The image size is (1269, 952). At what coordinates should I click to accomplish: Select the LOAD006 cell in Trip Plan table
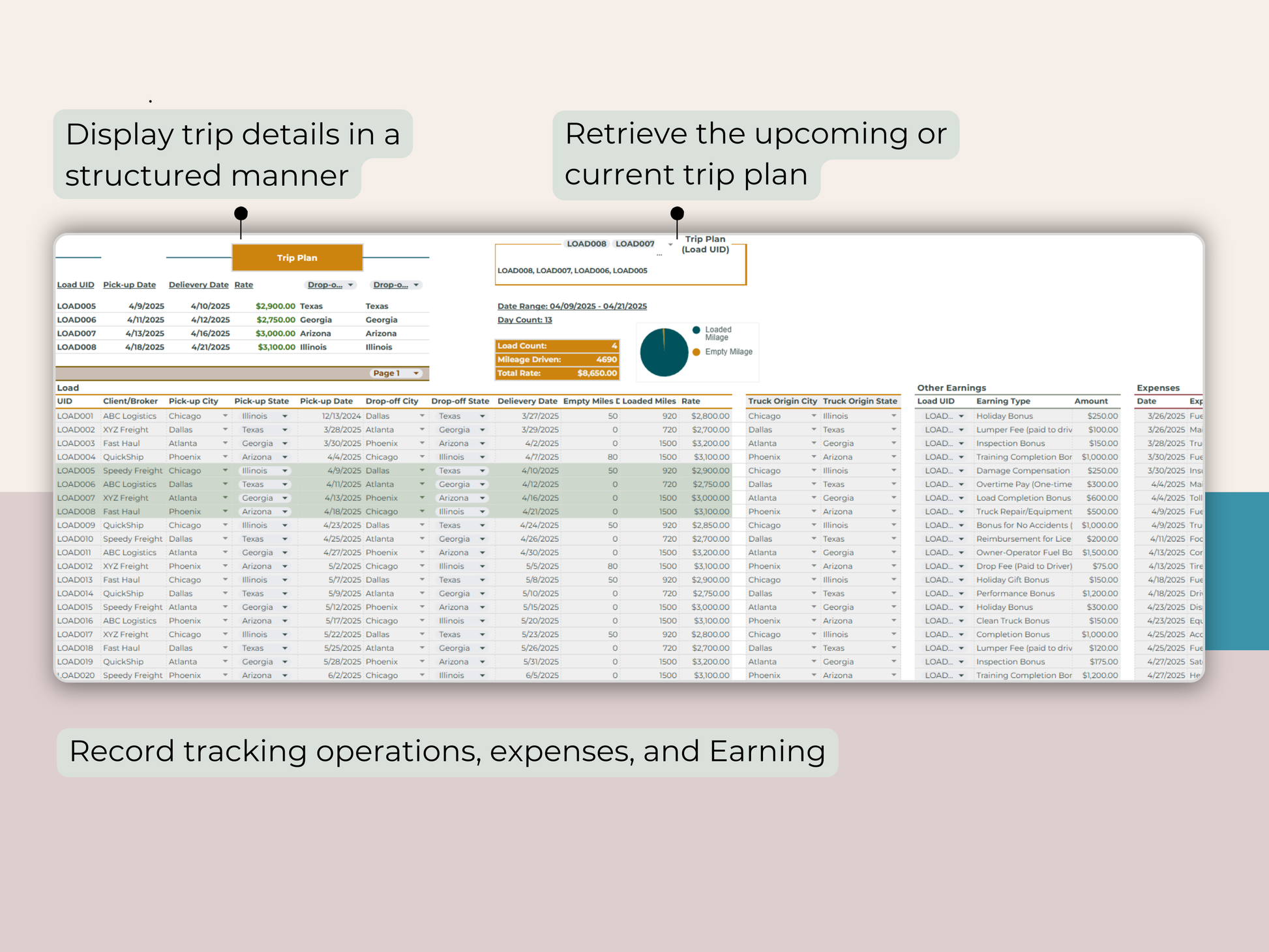(76, 320)
